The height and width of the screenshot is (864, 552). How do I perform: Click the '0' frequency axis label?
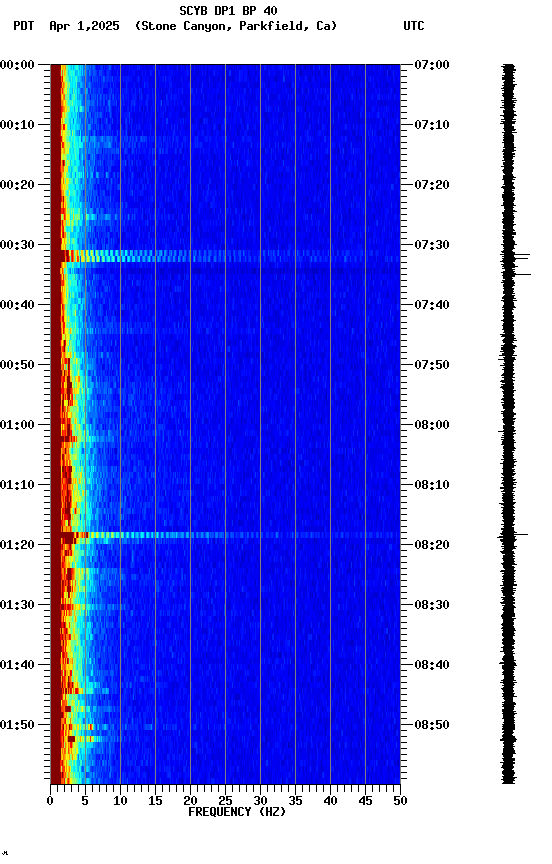coord(50,801)
